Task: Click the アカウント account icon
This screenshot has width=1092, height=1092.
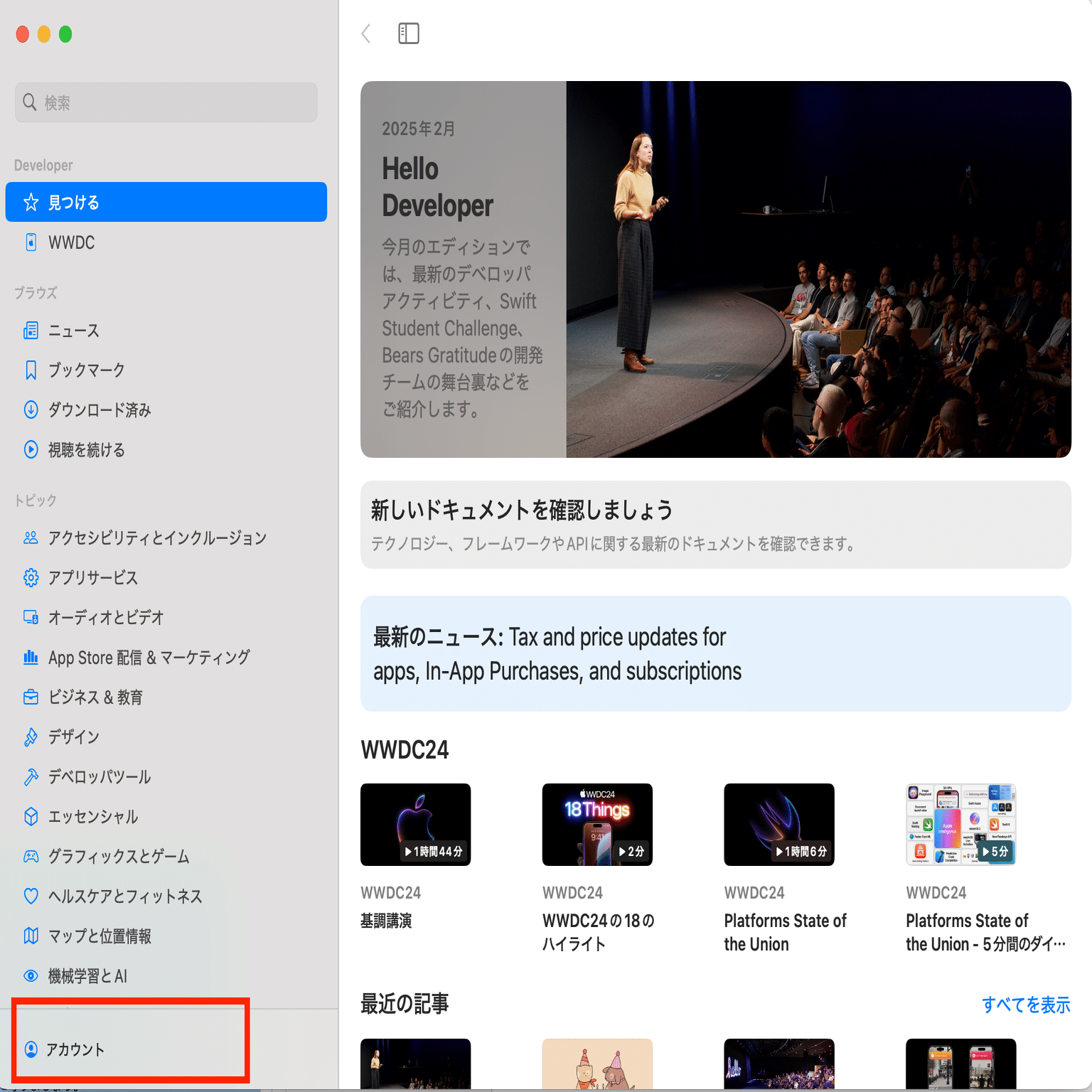Action: click(31, 1049)
